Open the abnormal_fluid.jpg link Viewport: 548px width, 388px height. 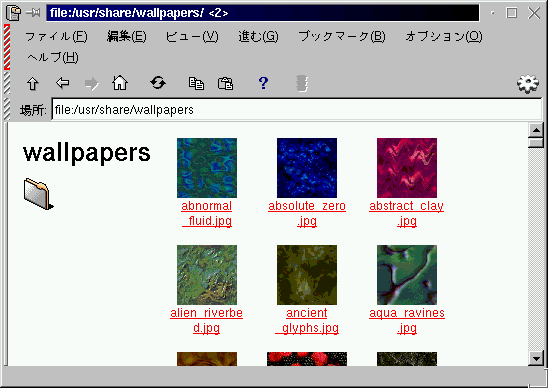tap(207, 213)
